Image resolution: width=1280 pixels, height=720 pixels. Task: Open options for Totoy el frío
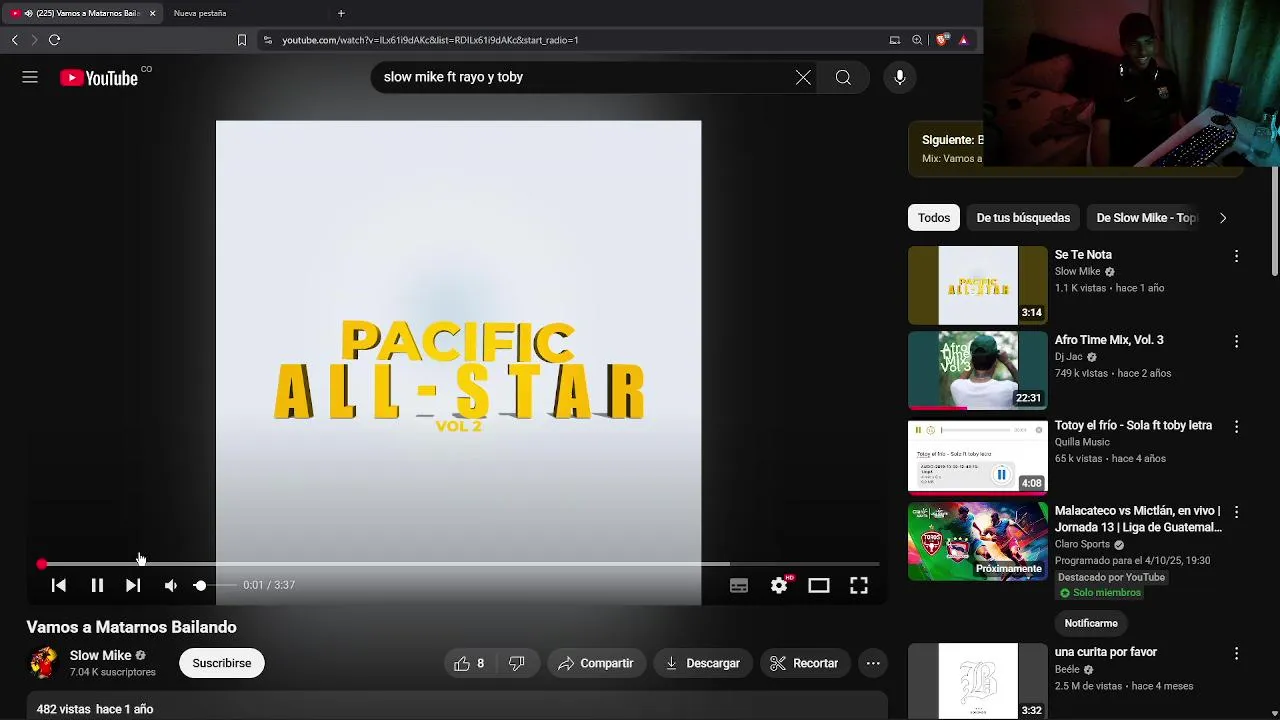click(1236, 426)
